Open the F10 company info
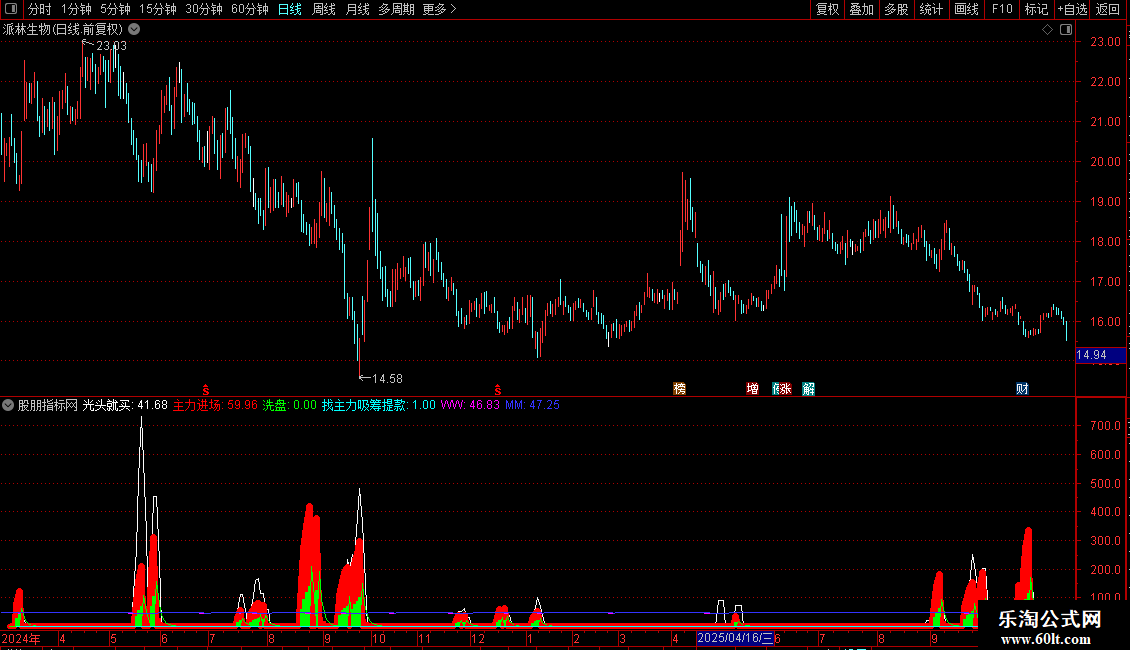This screenshot has height=650, width=1130. click(x=1002, y=9)
